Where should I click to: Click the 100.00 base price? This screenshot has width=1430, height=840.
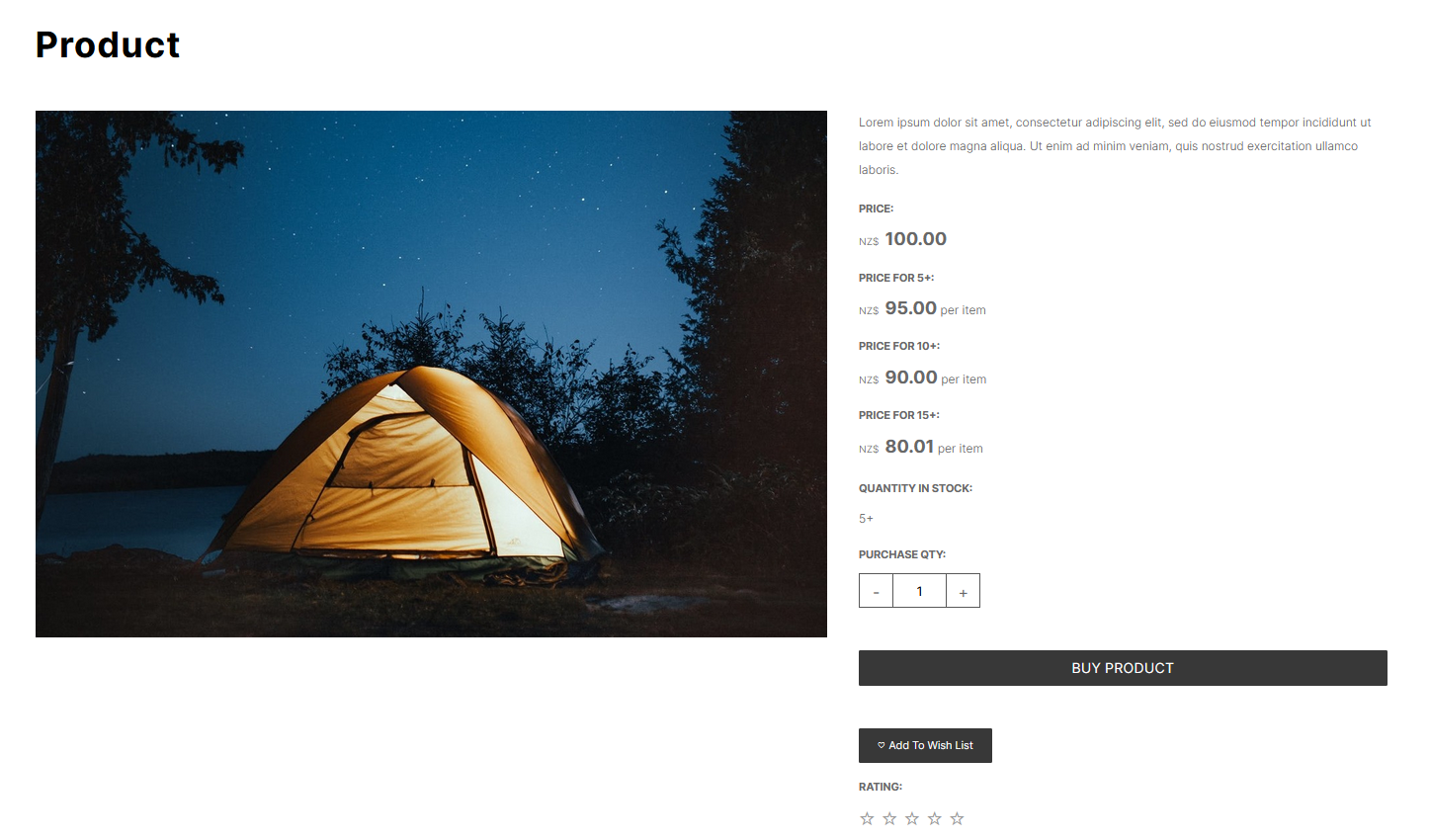pos(915,239)
